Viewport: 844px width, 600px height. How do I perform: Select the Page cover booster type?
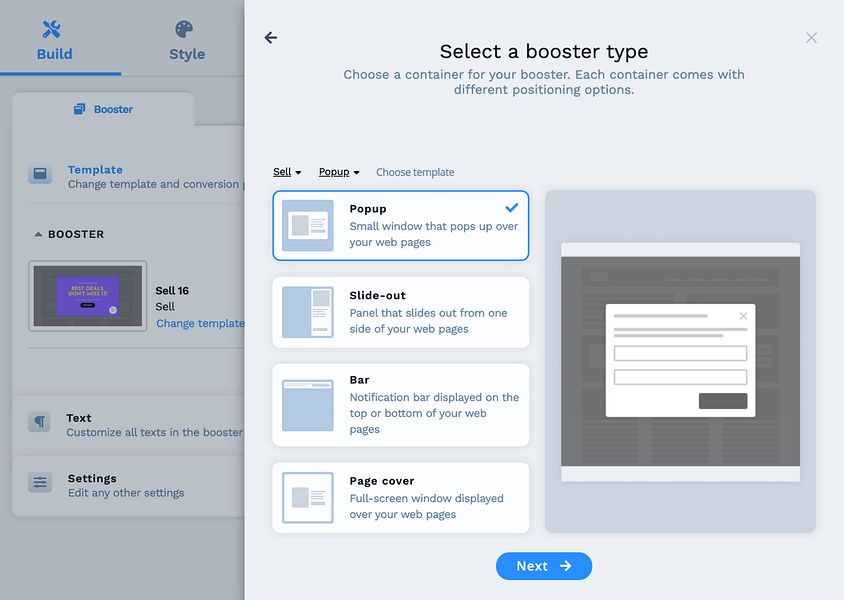click(400, 498)
